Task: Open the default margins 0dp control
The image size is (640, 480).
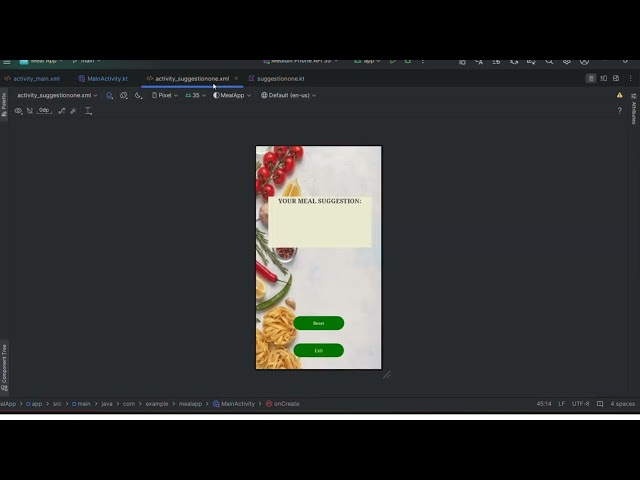Action: click(x=44, y=111)
